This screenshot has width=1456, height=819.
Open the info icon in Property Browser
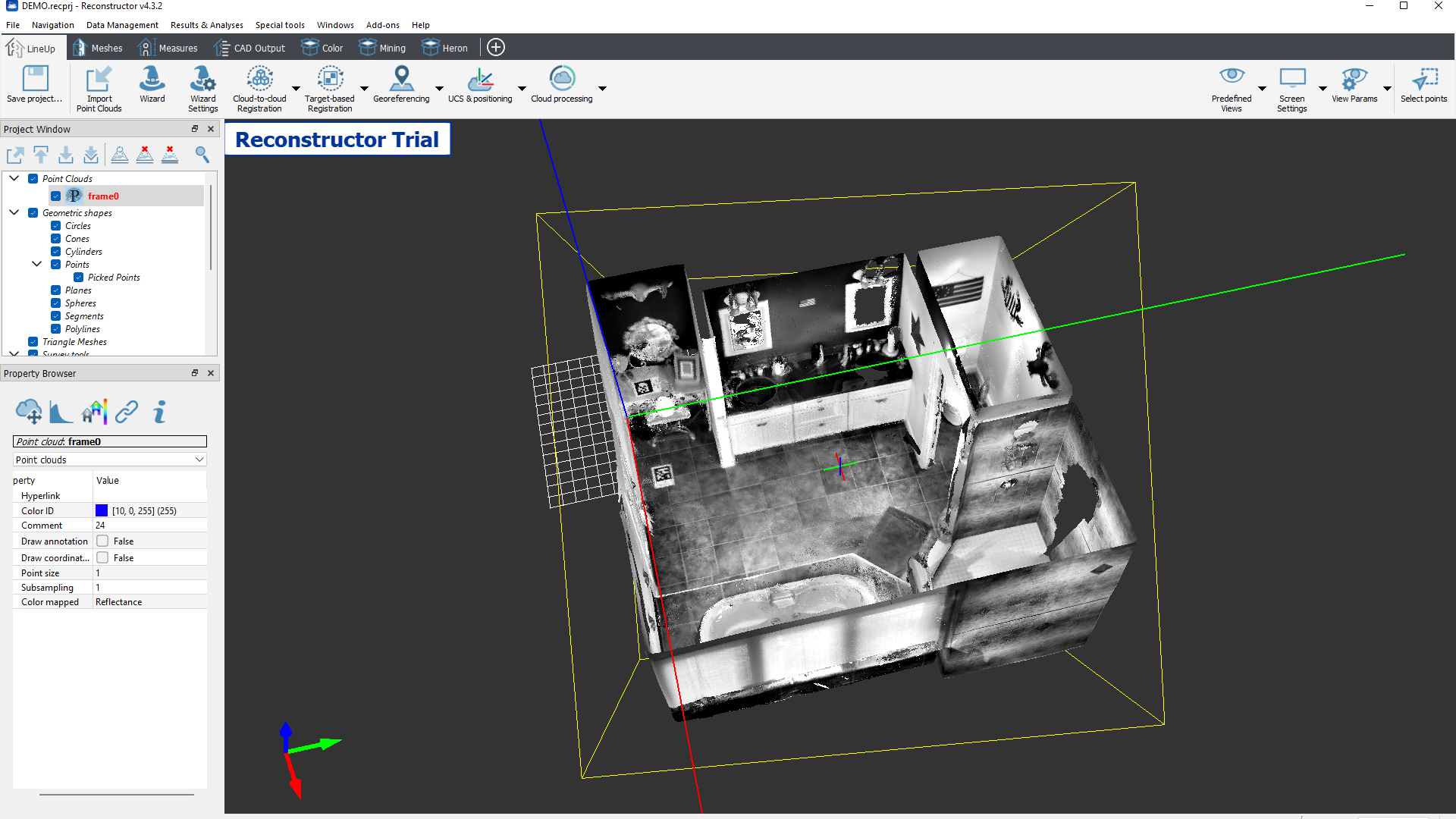click(x=159, y=412)
